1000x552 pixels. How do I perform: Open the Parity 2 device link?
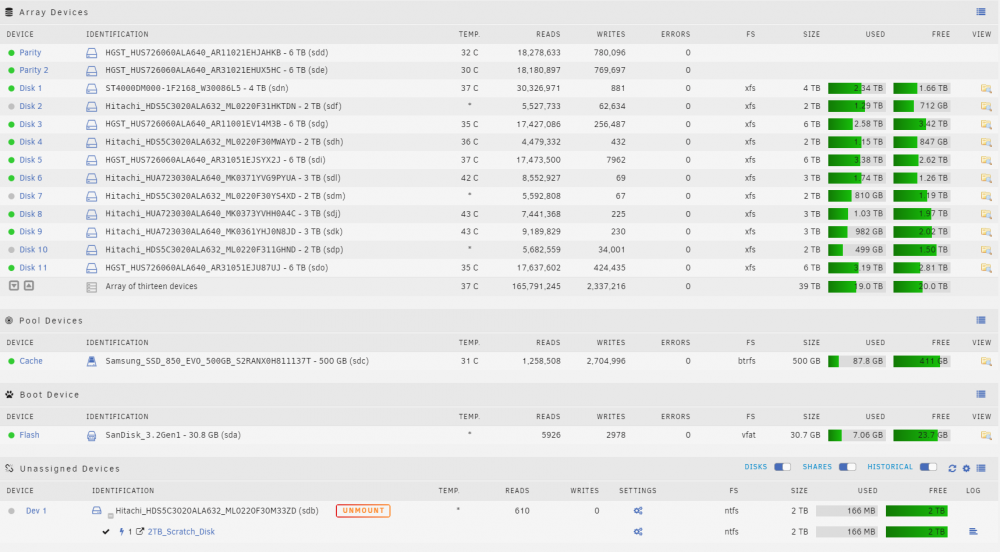click(34, 71)
